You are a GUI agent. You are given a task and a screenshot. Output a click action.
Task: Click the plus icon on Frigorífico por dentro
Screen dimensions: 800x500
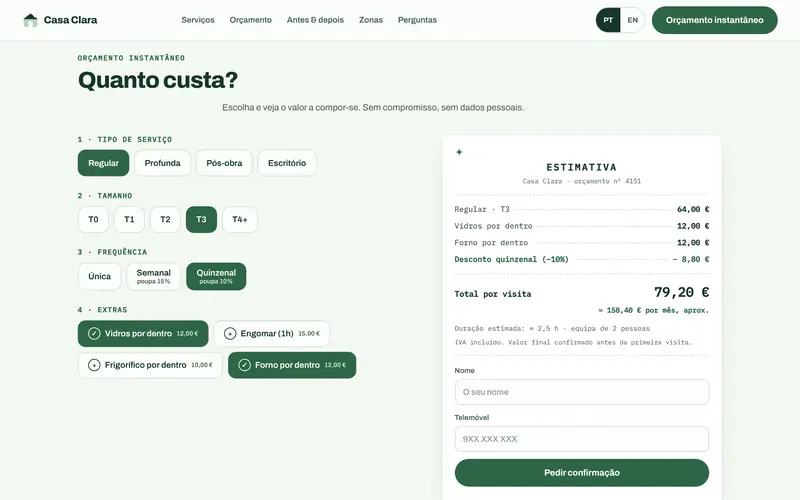coord(94,365)
